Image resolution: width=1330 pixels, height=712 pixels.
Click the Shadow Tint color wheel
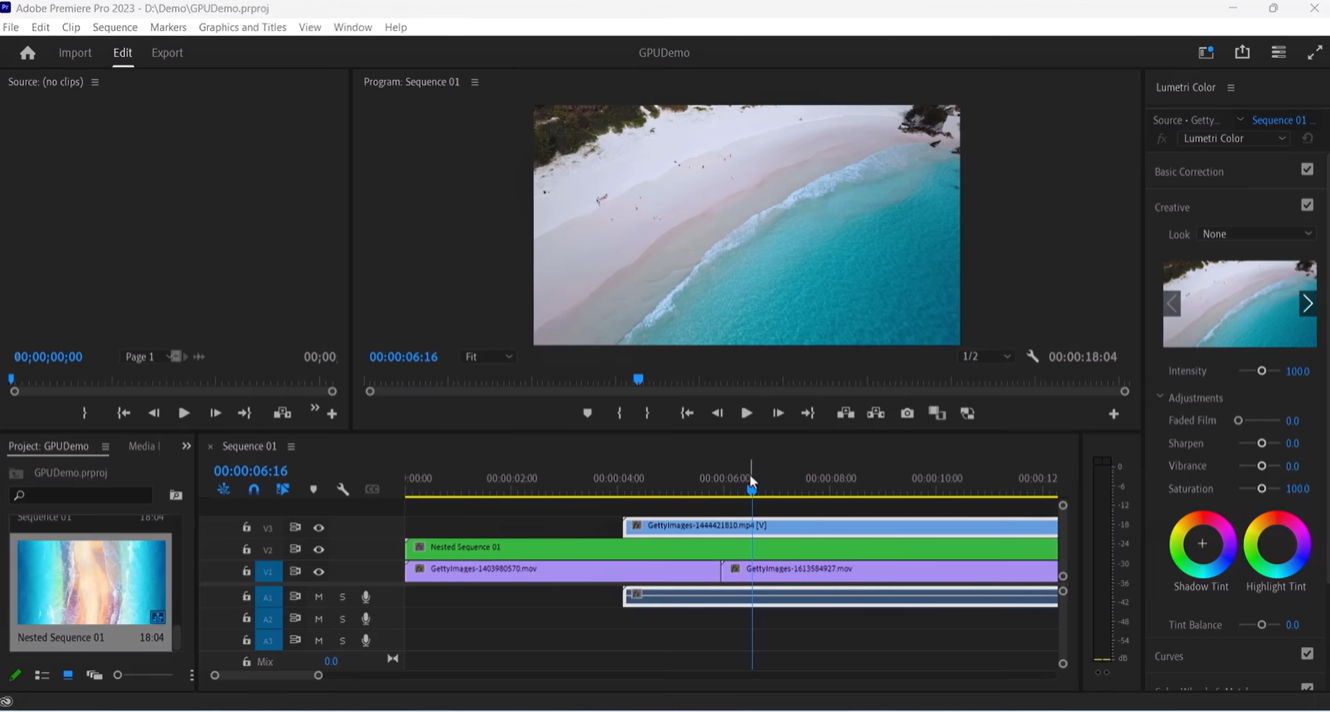[1202, 544]
